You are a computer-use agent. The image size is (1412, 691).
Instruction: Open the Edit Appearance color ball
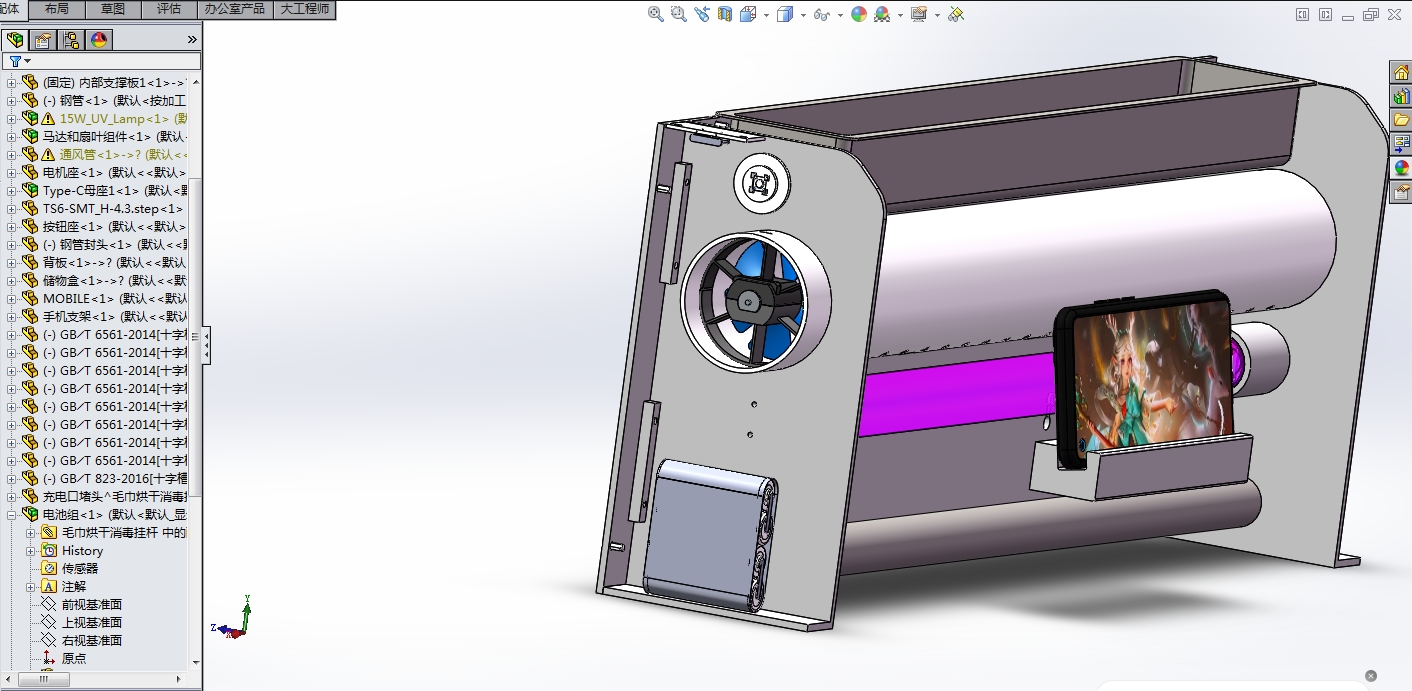point(859,14)
